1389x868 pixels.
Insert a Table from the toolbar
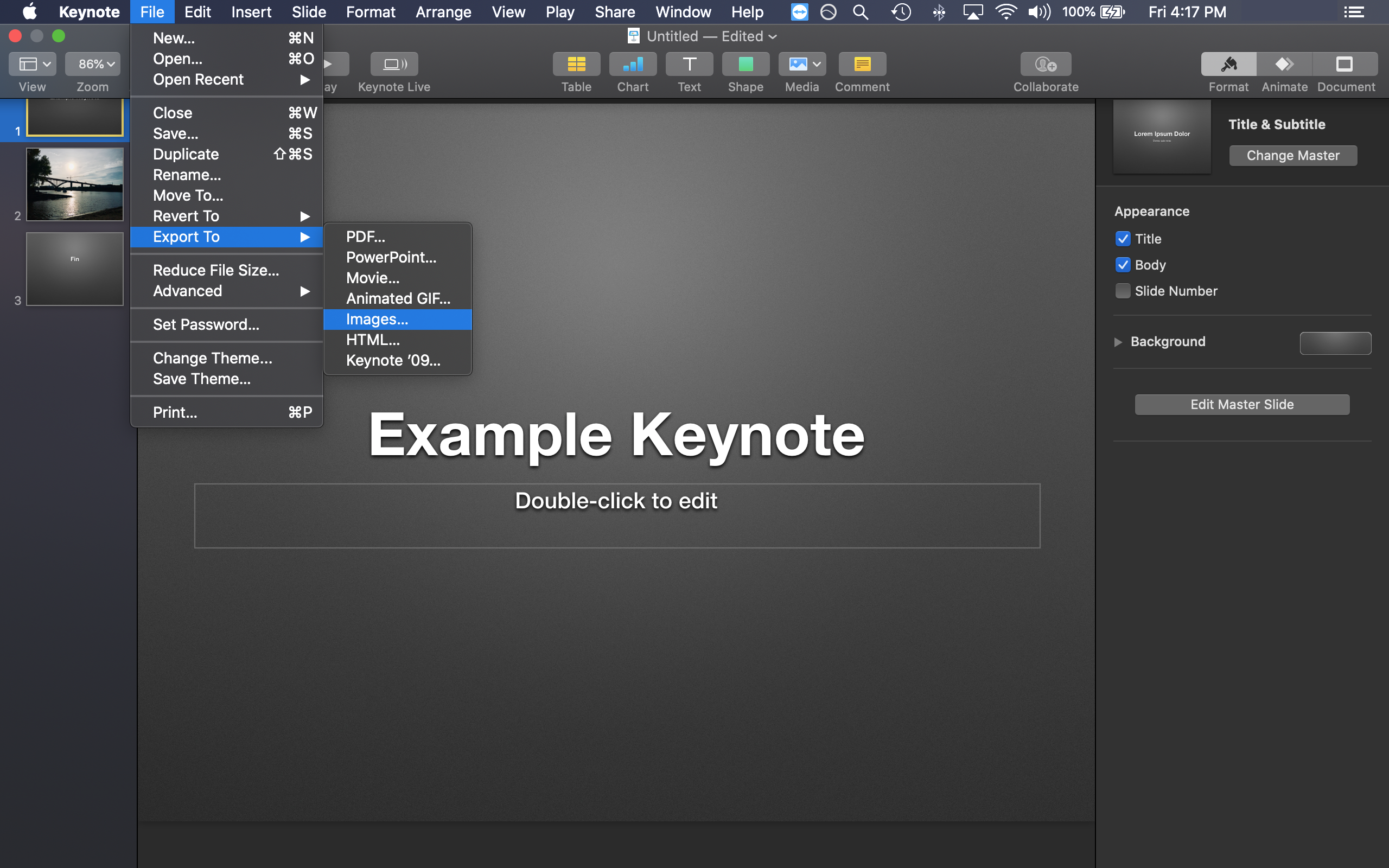[576, 63]
